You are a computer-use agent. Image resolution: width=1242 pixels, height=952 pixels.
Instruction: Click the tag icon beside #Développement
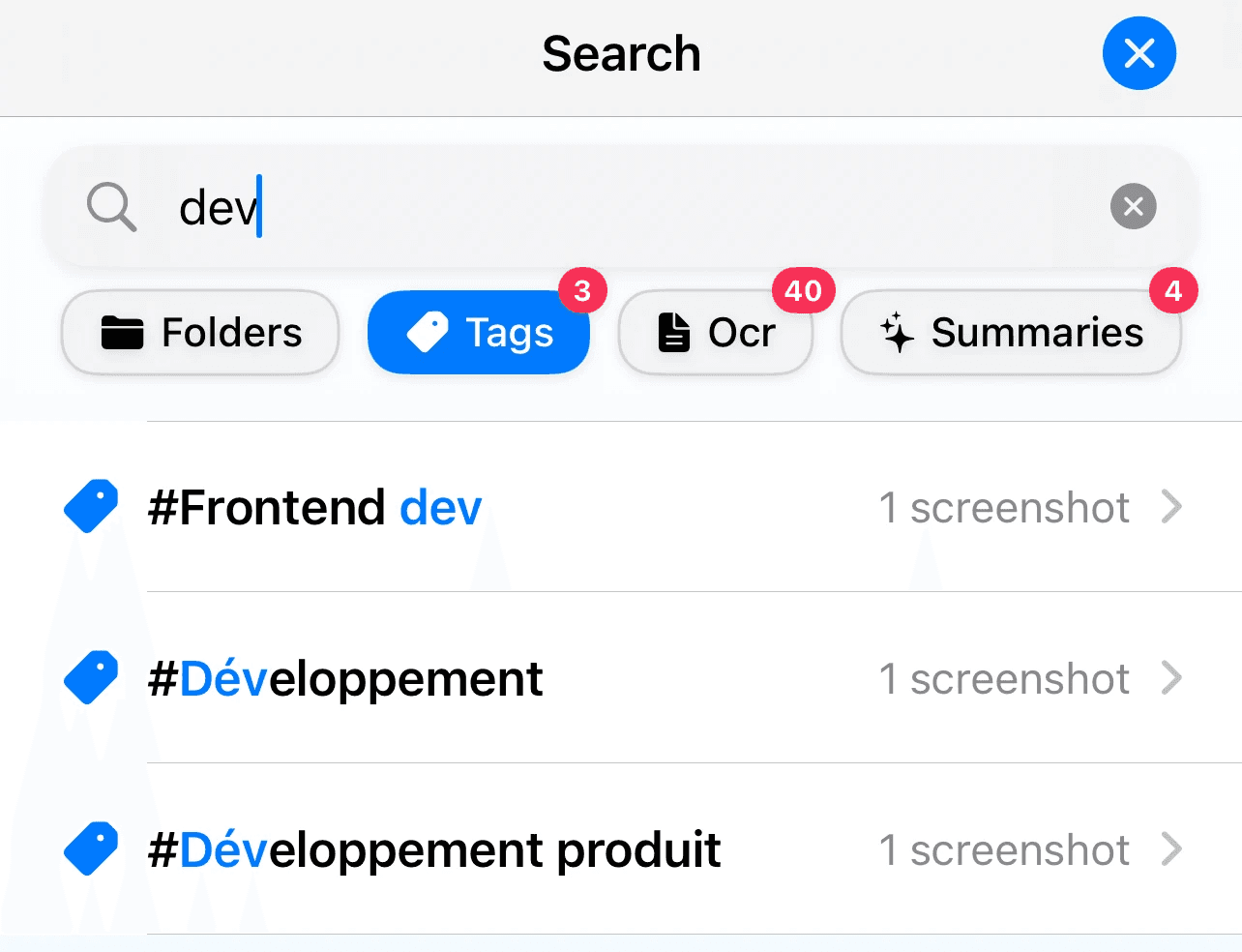91,677
